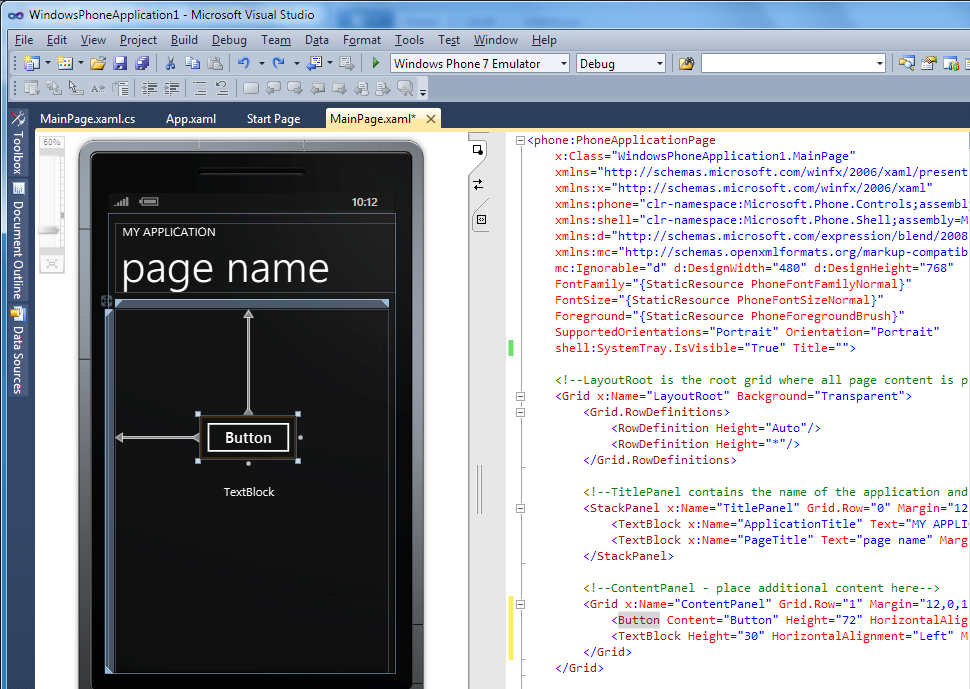Viewport: 970px width, 689px height.
Task: Open the Debug configuration dropdown
Action: [x=659, y=64]
